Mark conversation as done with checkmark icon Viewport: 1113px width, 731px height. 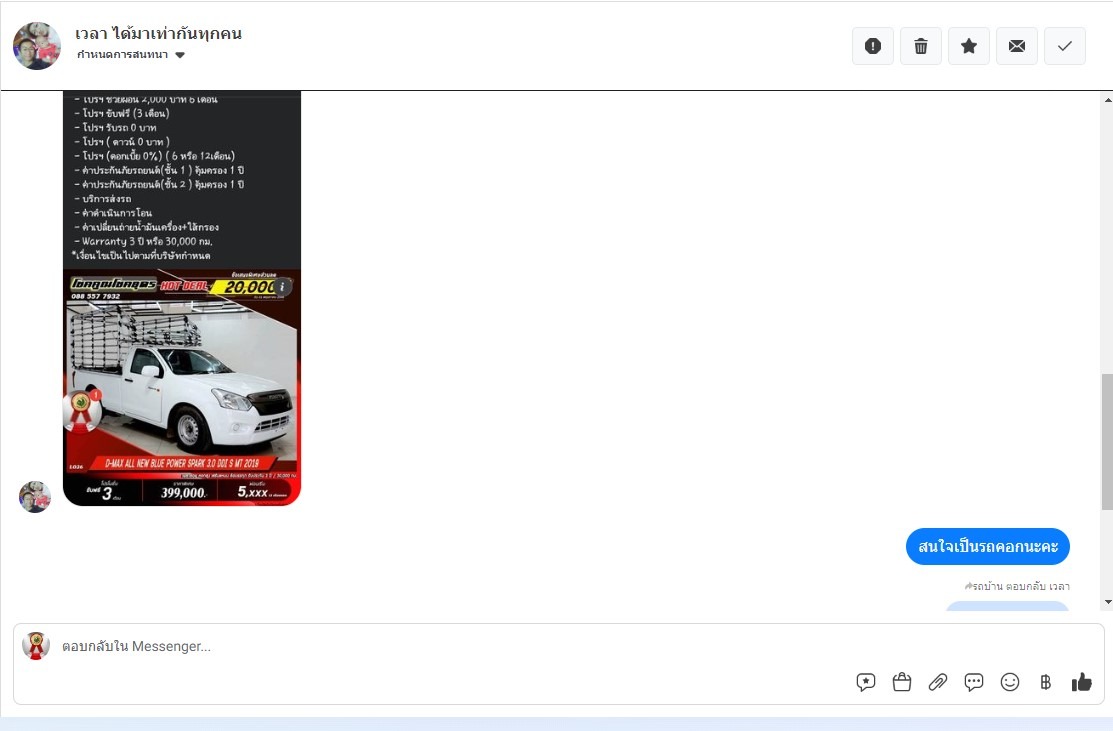(1065, 46)
